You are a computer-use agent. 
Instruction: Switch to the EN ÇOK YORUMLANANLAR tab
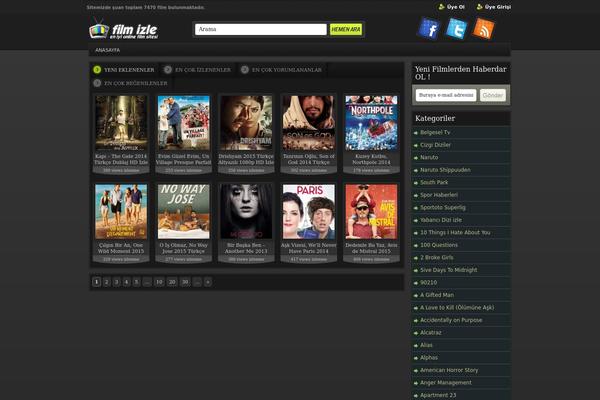click(x=282, y=70)
